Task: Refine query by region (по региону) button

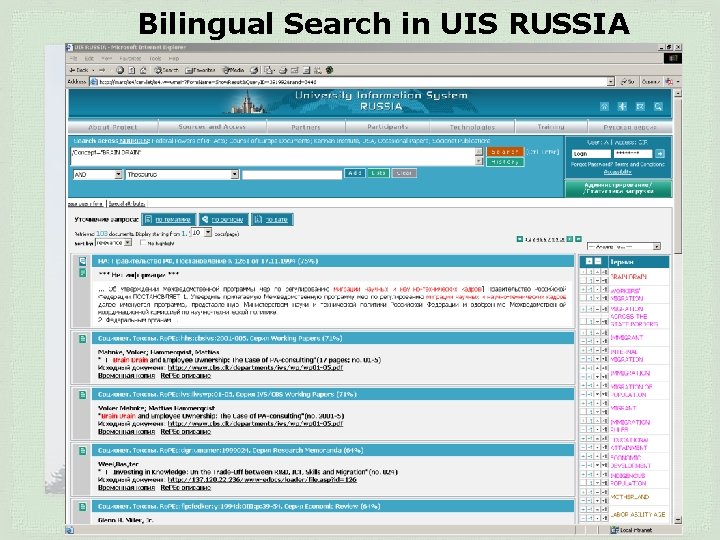Action: (223, 219)
